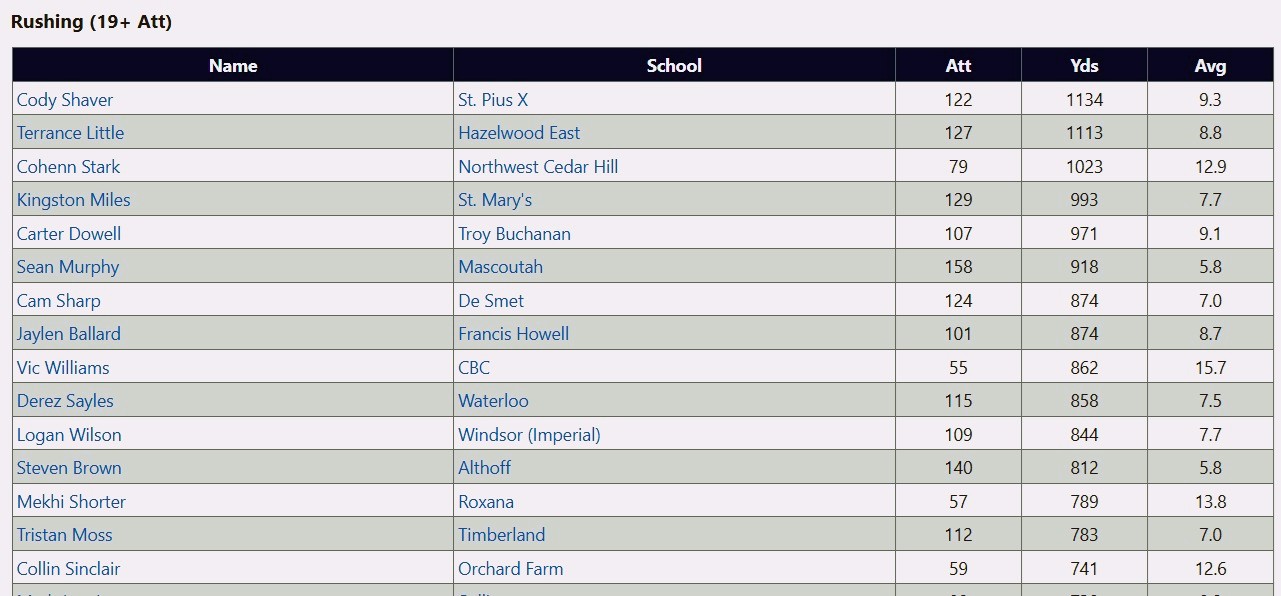The image size is (1281, 596).
Task: Click the School column header
Action: pyautogui.click(x=674, y=66)
